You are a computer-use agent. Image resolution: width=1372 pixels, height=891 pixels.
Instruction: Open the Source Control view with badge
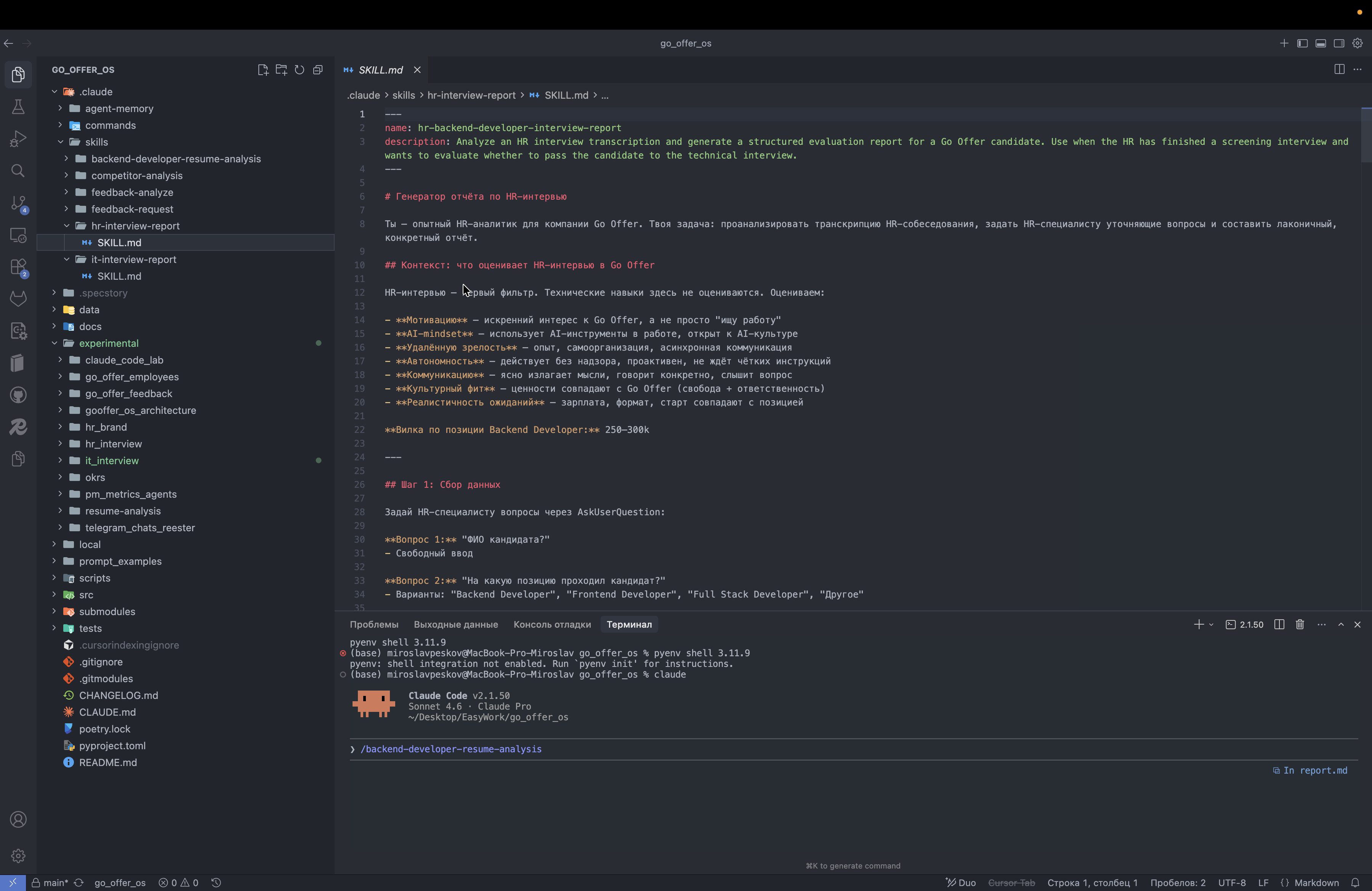tap(18, 203)
